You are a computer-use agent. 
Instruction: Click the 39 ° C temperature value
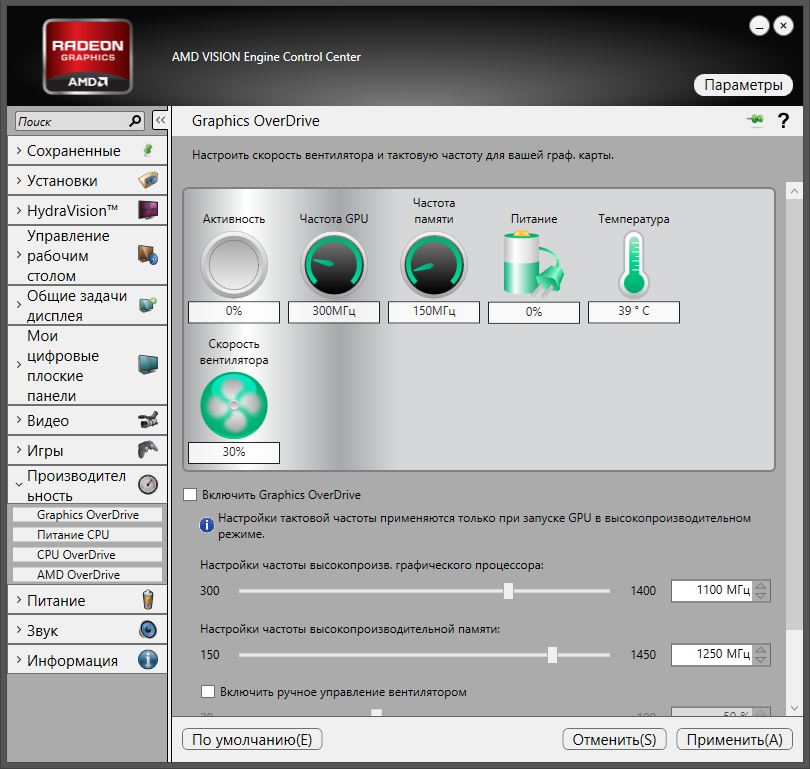click(634, 311)
